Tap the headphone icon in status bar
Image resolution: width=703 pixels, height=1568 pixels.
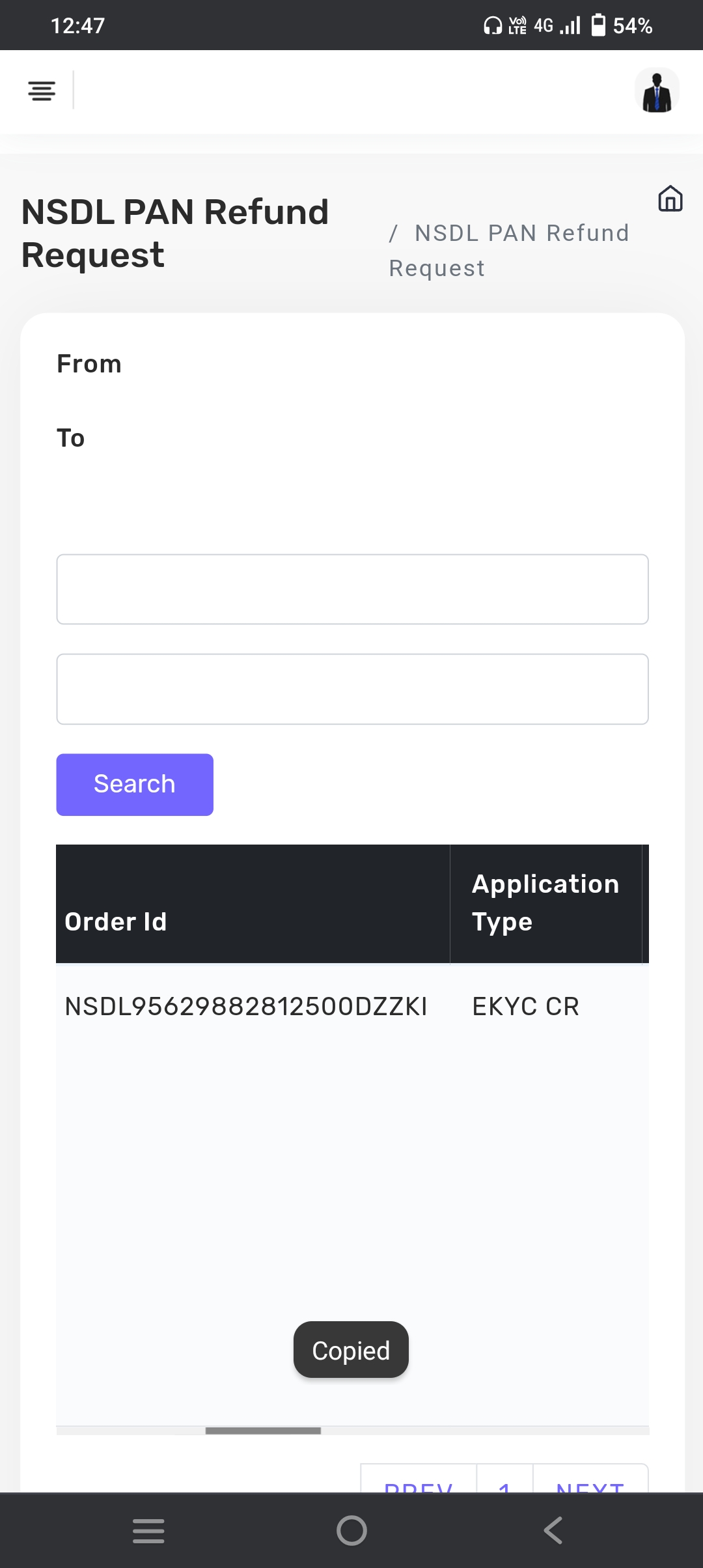[493, 25]
